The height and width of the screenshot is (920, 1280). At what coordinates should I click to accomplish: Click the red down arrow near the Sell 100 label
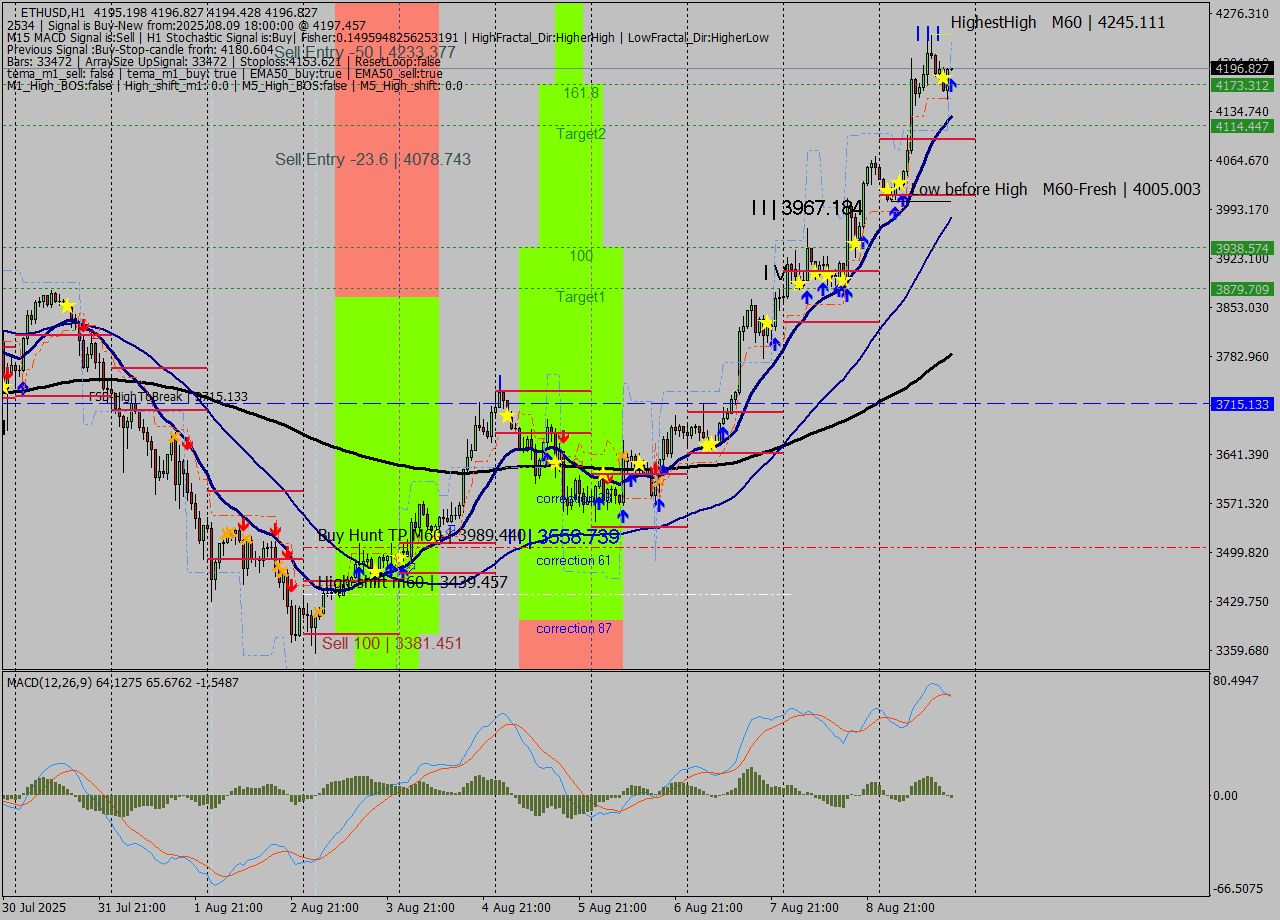(x=292, y=585)
